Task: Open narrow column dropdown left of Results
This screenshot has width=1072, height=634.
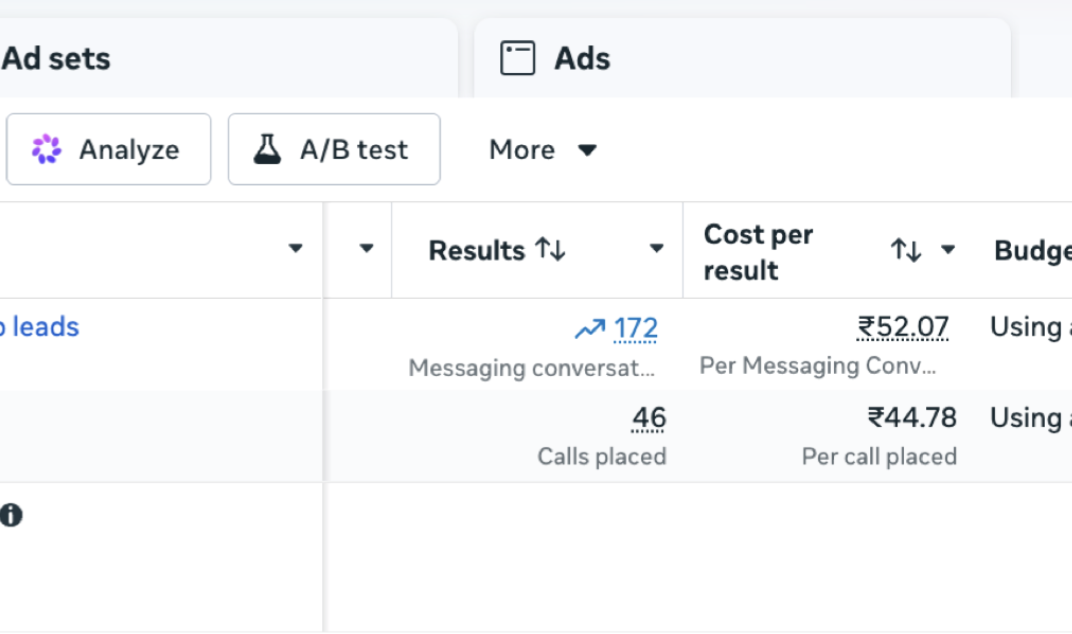Action: 366,248
